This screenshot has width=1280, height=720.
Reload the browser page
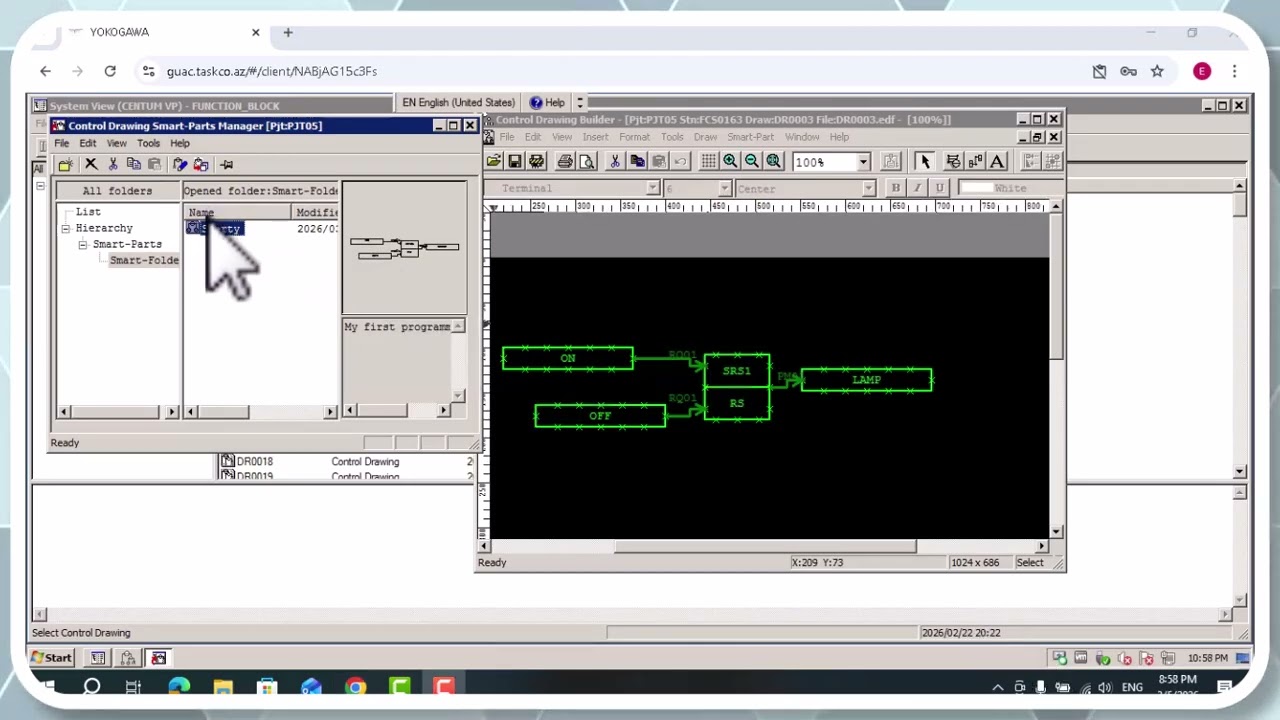tap(110, 71)
